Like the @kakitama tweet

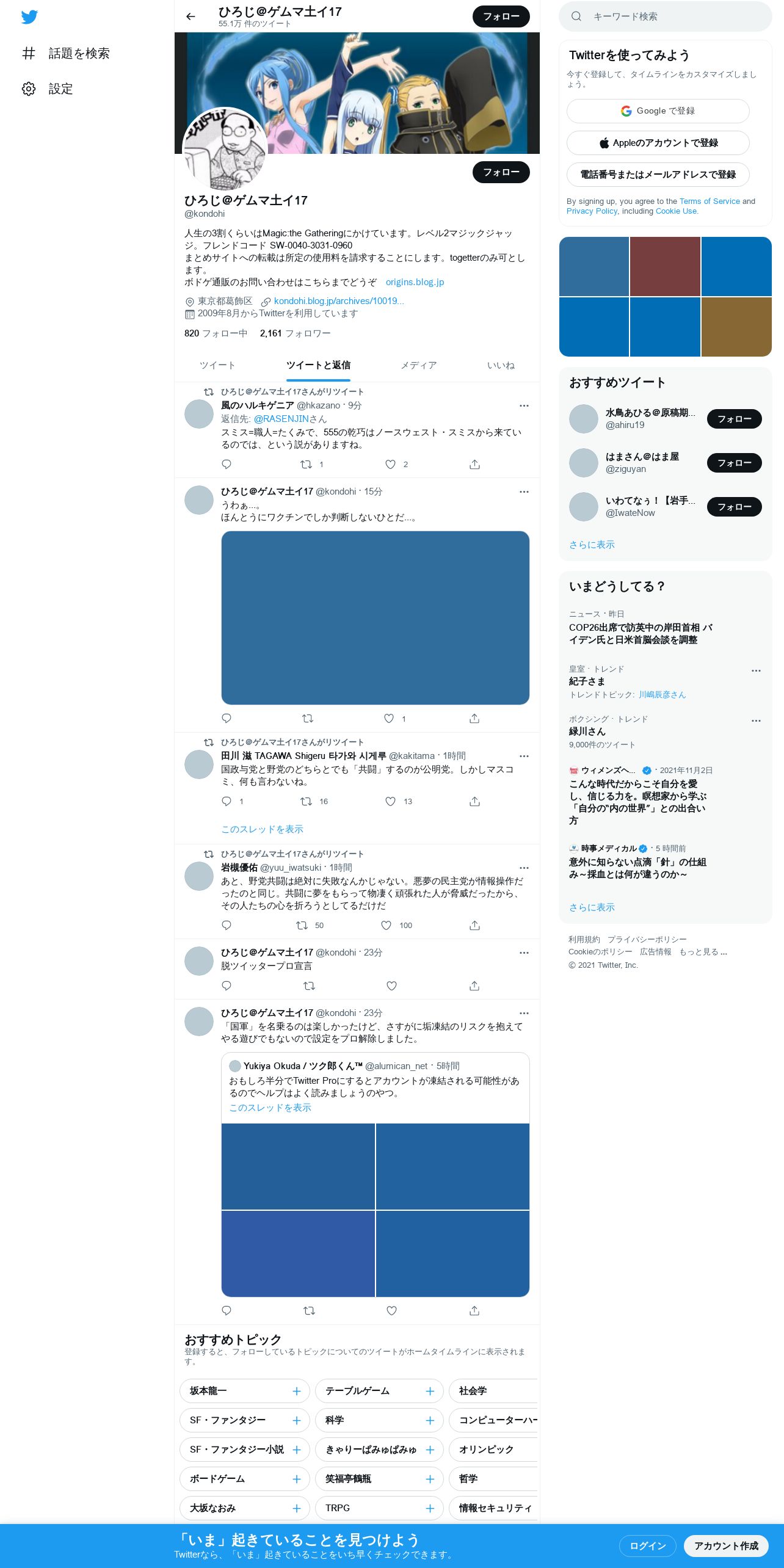(390, 801)
